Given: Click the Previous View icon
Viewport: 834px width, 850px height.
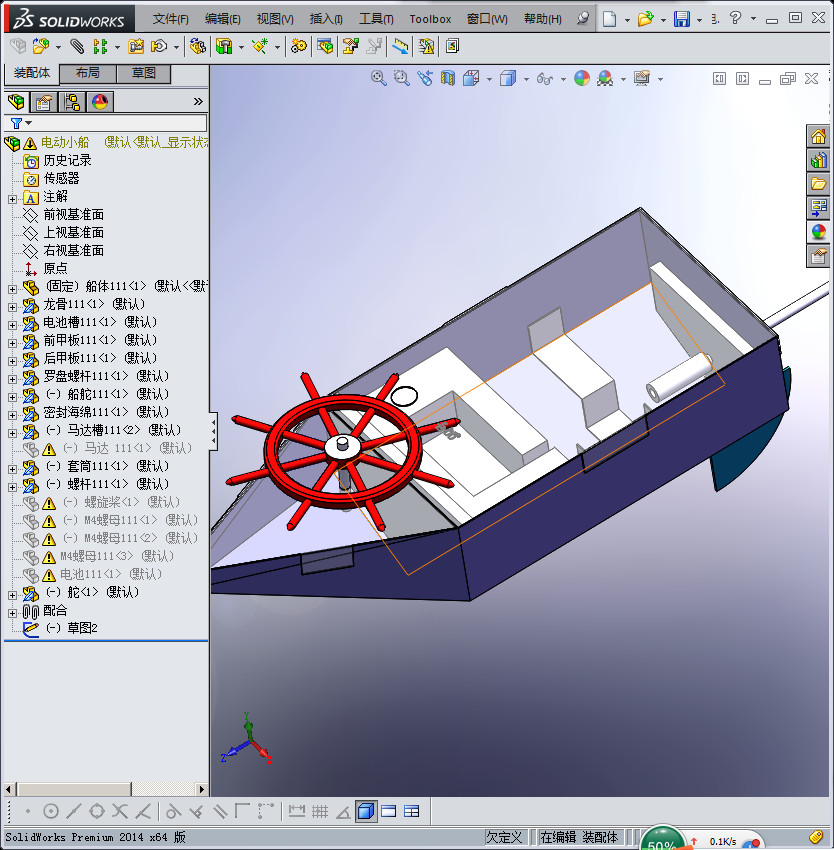Looking at the screenshot, I should click(425, 79).
